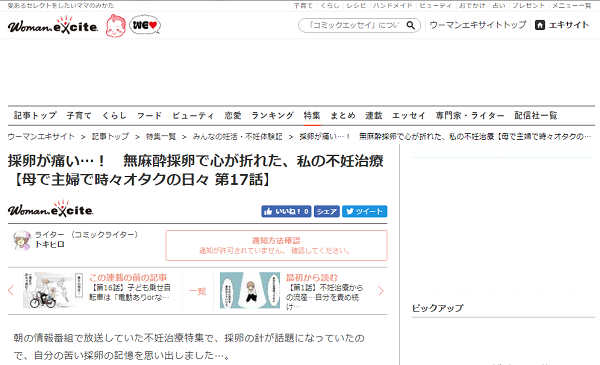600x365 pixels.
Task: Select ビューティ in main navigation bar
Action: (x=193, y=115)
